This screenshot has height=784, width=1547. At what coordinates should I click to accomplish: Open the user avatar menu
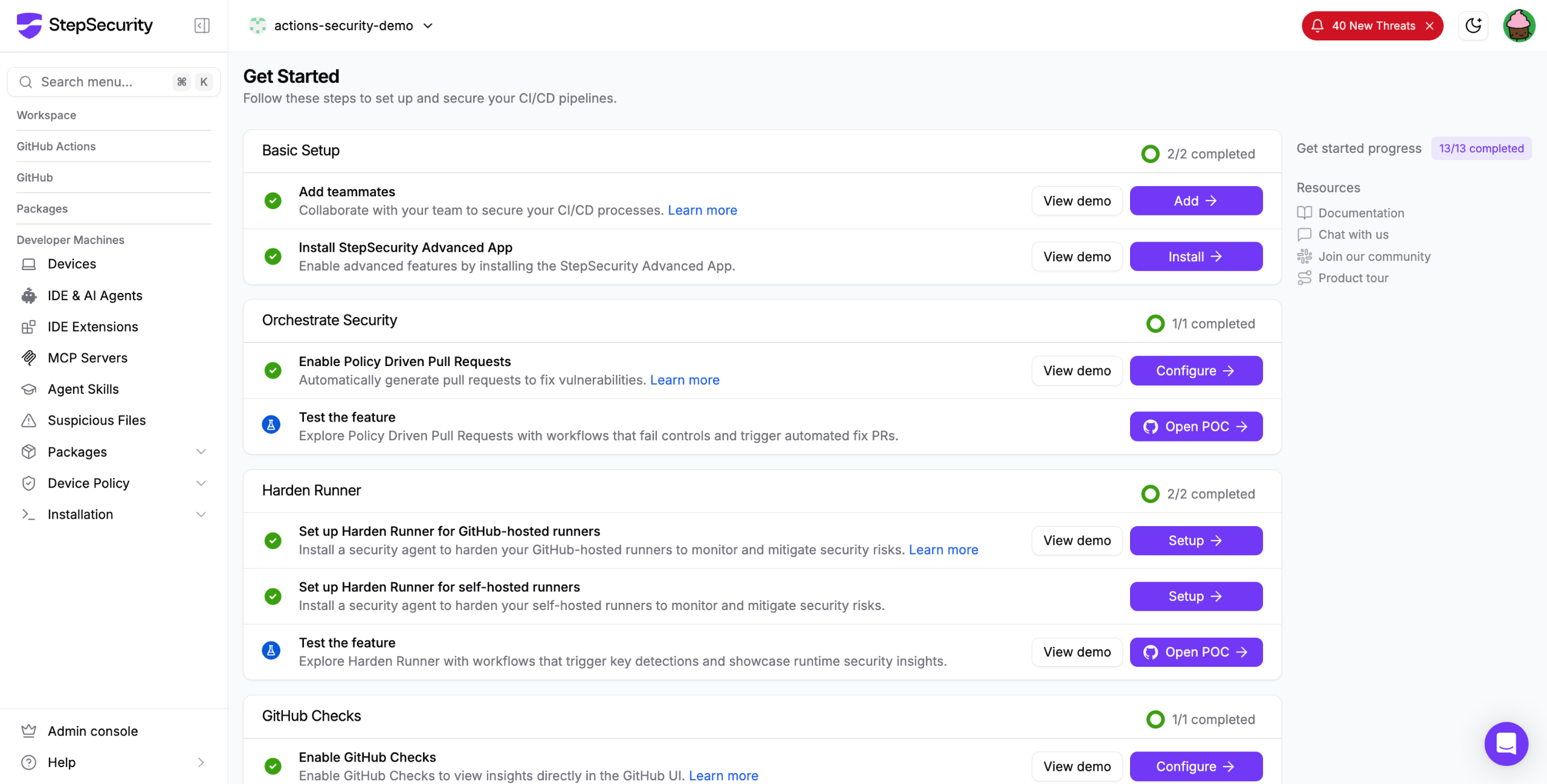click(x=1519, y=25)
